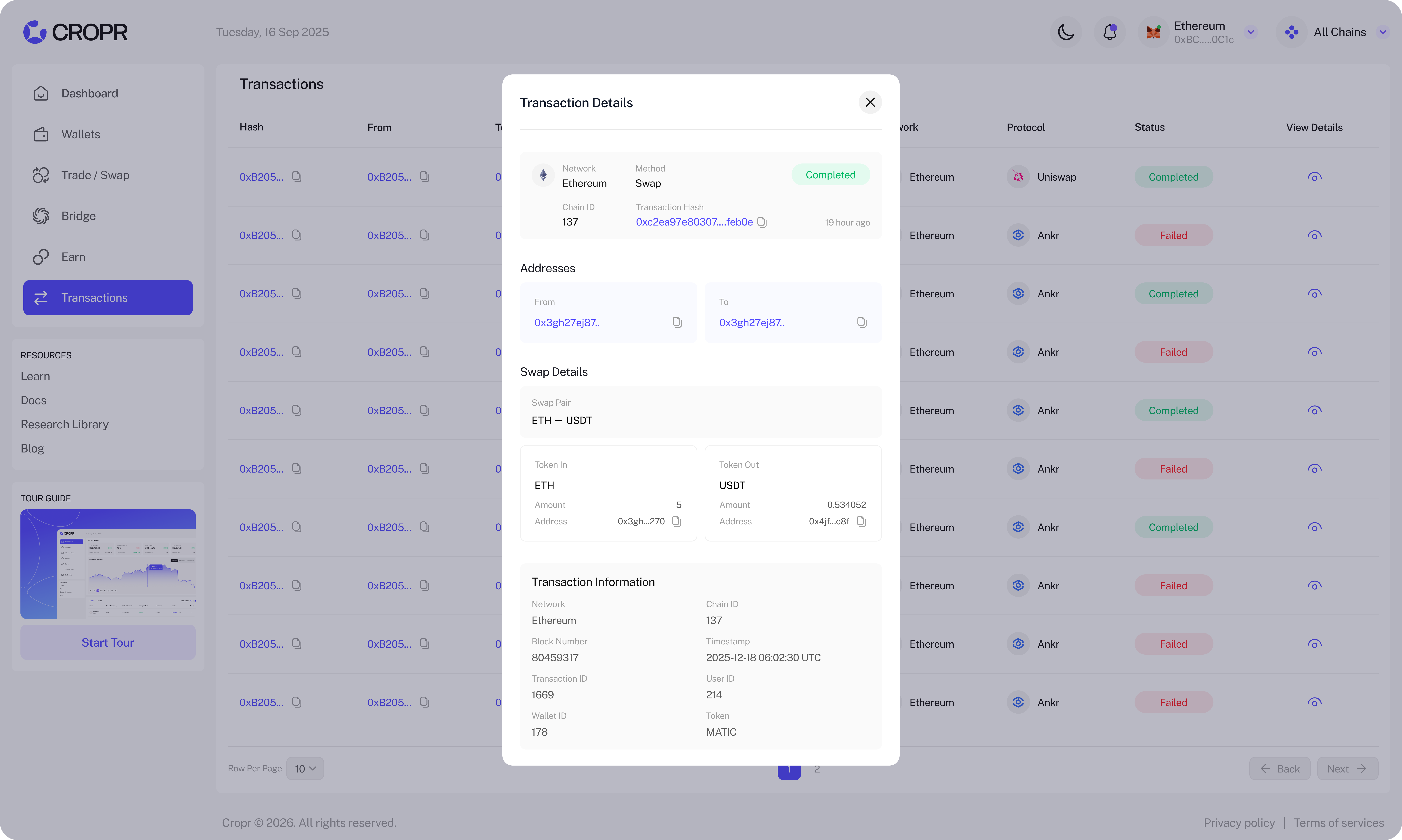Click the Status column header
1402x840 pixels.
pos(1150,127)
